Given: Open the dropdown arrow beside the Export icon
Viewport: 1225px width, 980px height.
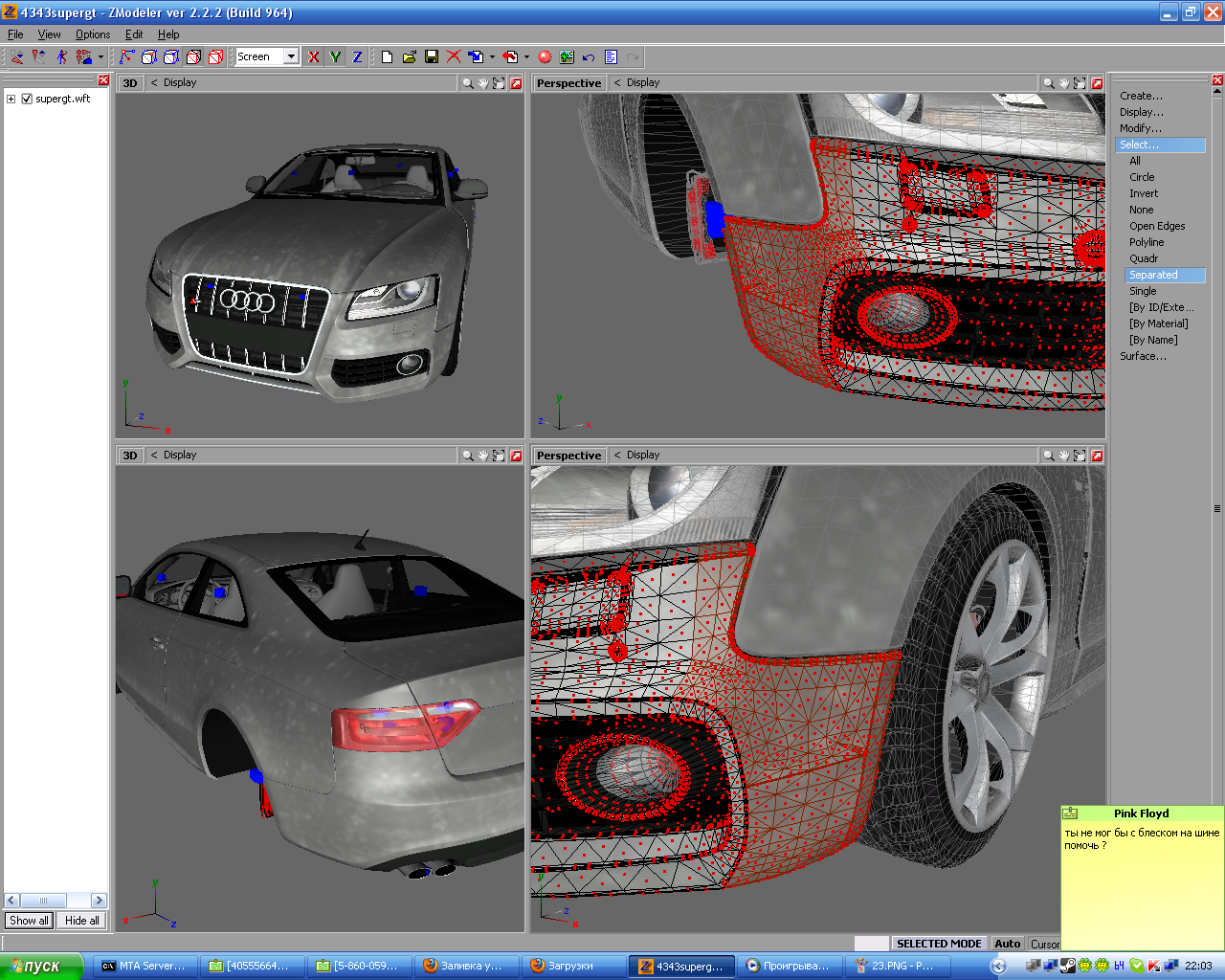Looking at the screenshot, I should [526, 57].
